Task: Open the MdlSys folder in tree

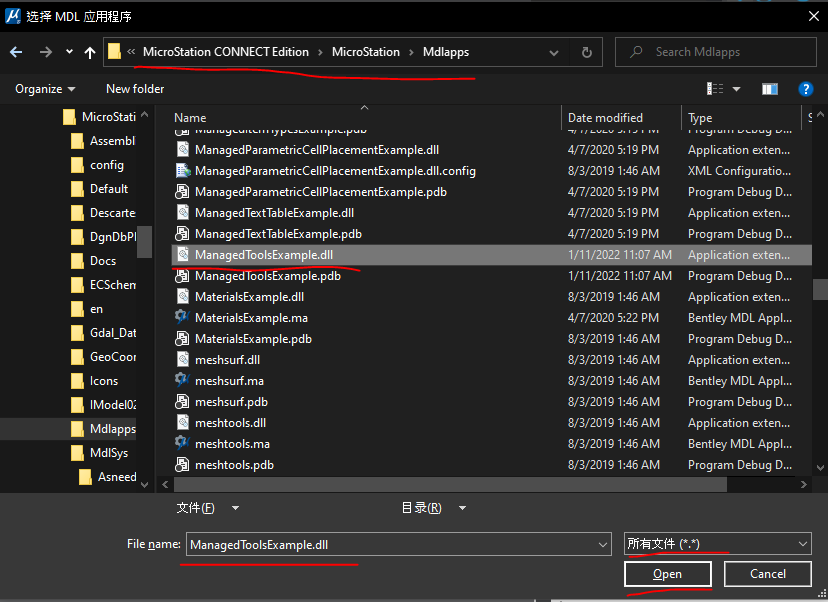Action: coord(100,453)
